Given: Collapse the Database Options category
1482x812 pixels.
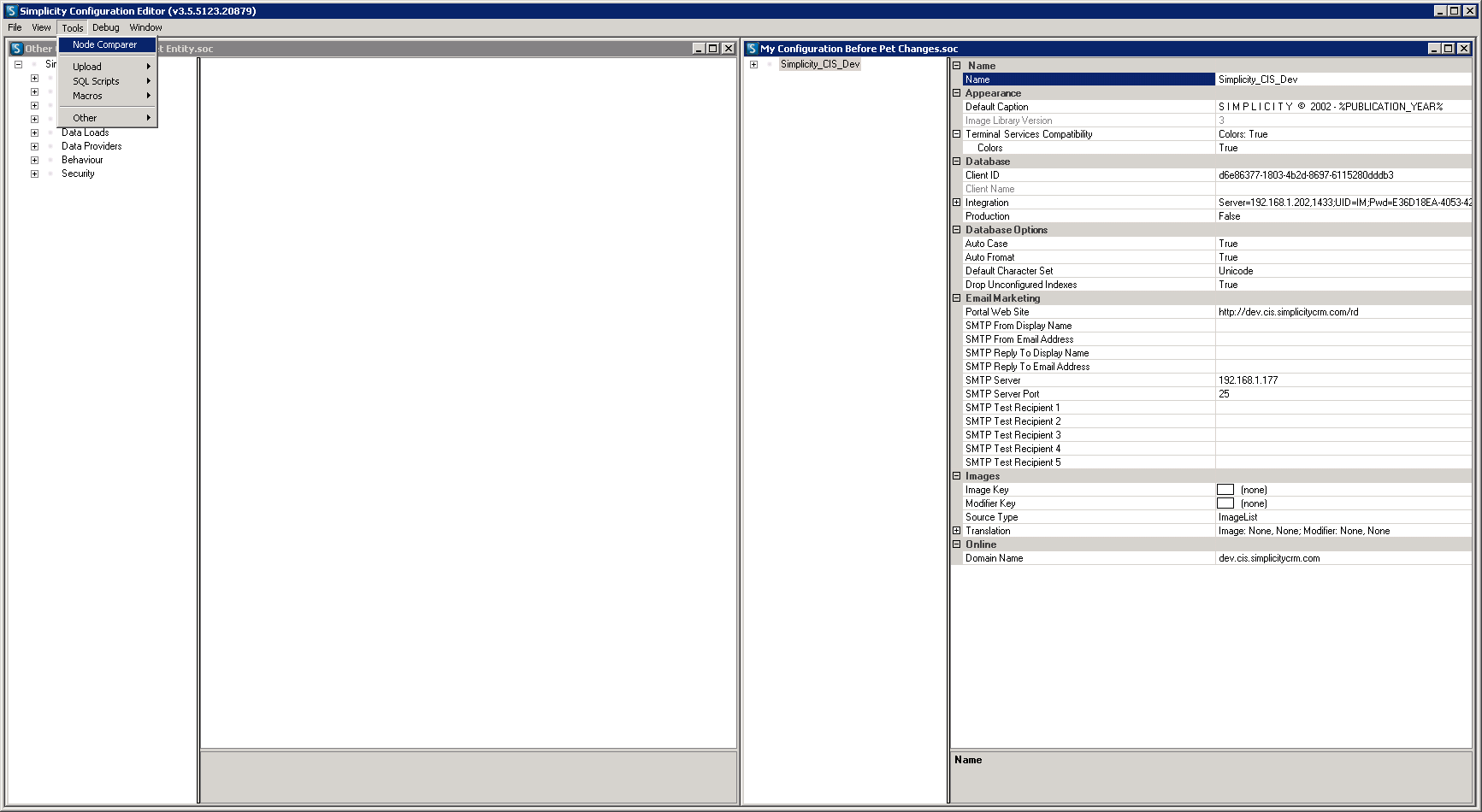Looking at the screenshot, I should [956, 230].
